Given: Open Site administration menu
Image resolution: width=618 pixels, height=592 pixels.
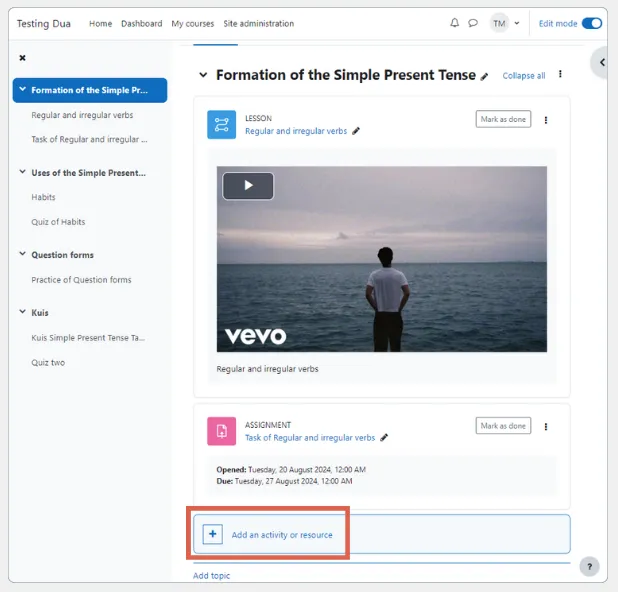Looking at the screenshot, I should (x=259, y=24).
